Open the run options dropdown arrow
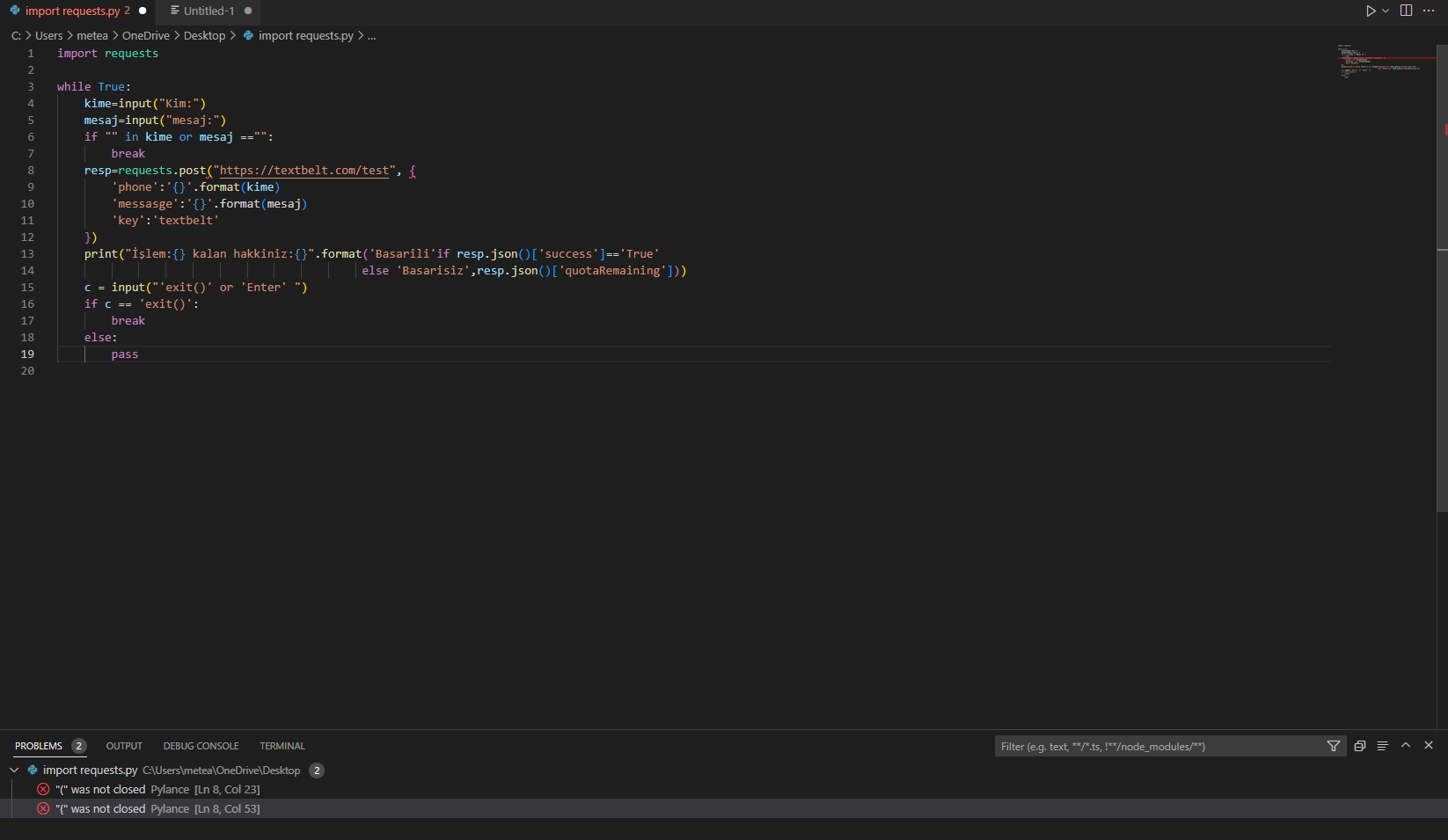Screen dimensions: 1448x840 [1386, 11]
